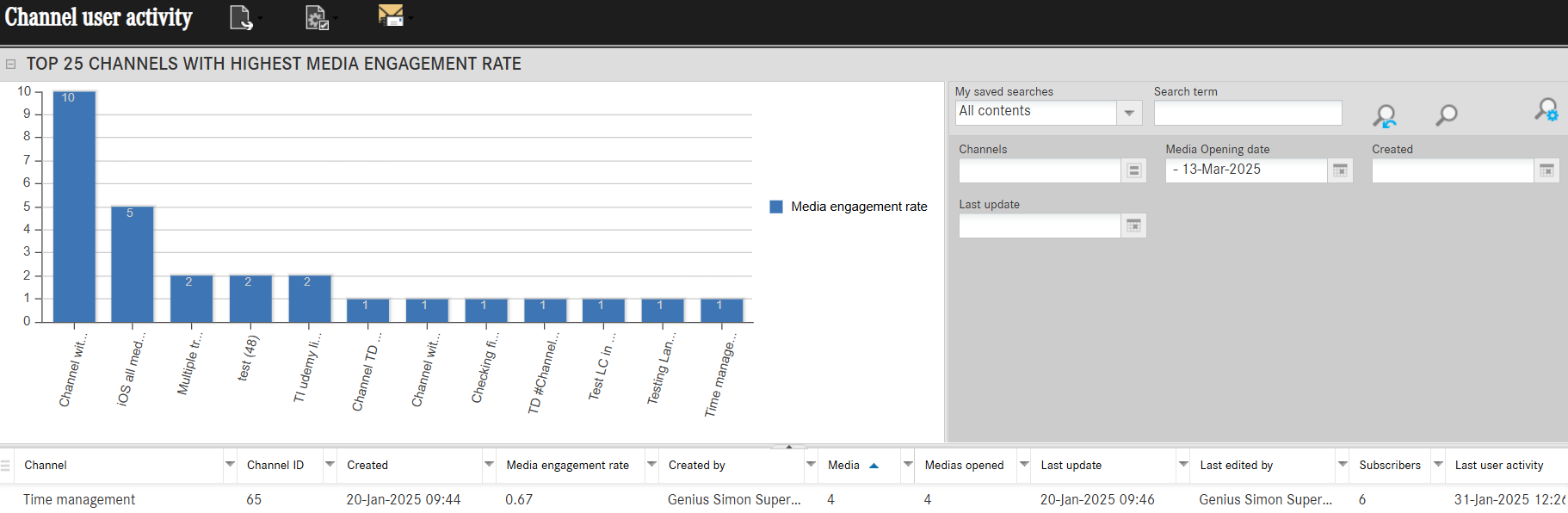The image size is (1568, 513).
Task: Open the Channels list selector icon
Action: coord(1133,170)
